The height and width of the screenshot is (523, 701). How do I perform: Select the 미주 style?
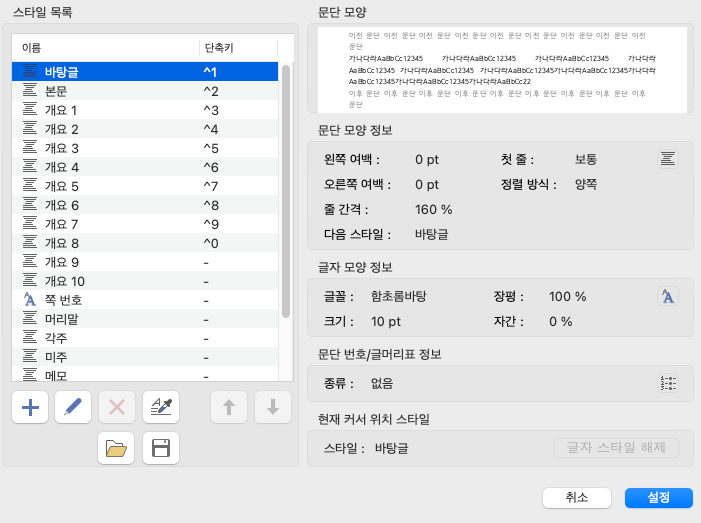tap(145, 357)
